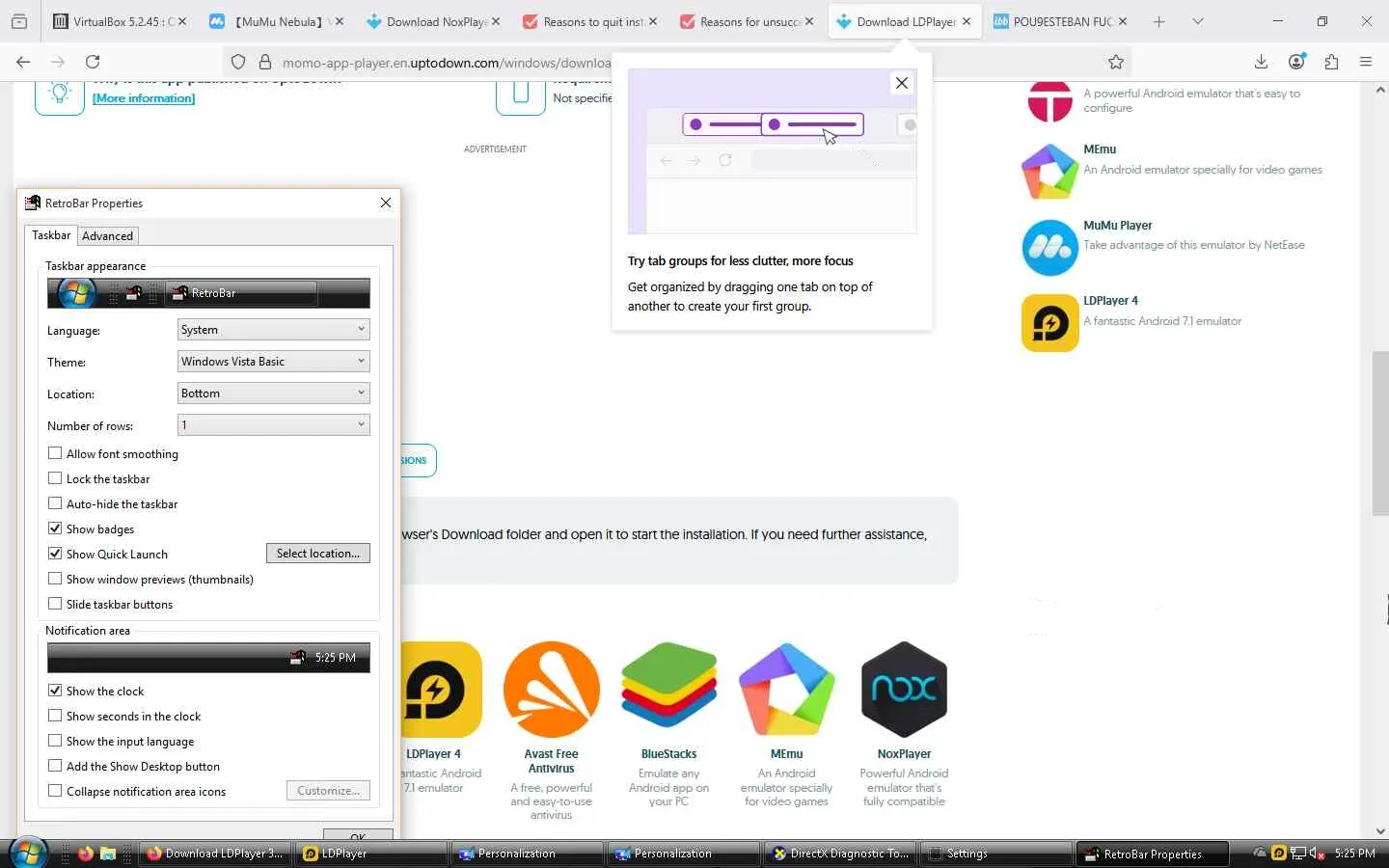Switch to the Advanced tab in RetroBar Properties
Screen dimensions: 1389x868
107,236
